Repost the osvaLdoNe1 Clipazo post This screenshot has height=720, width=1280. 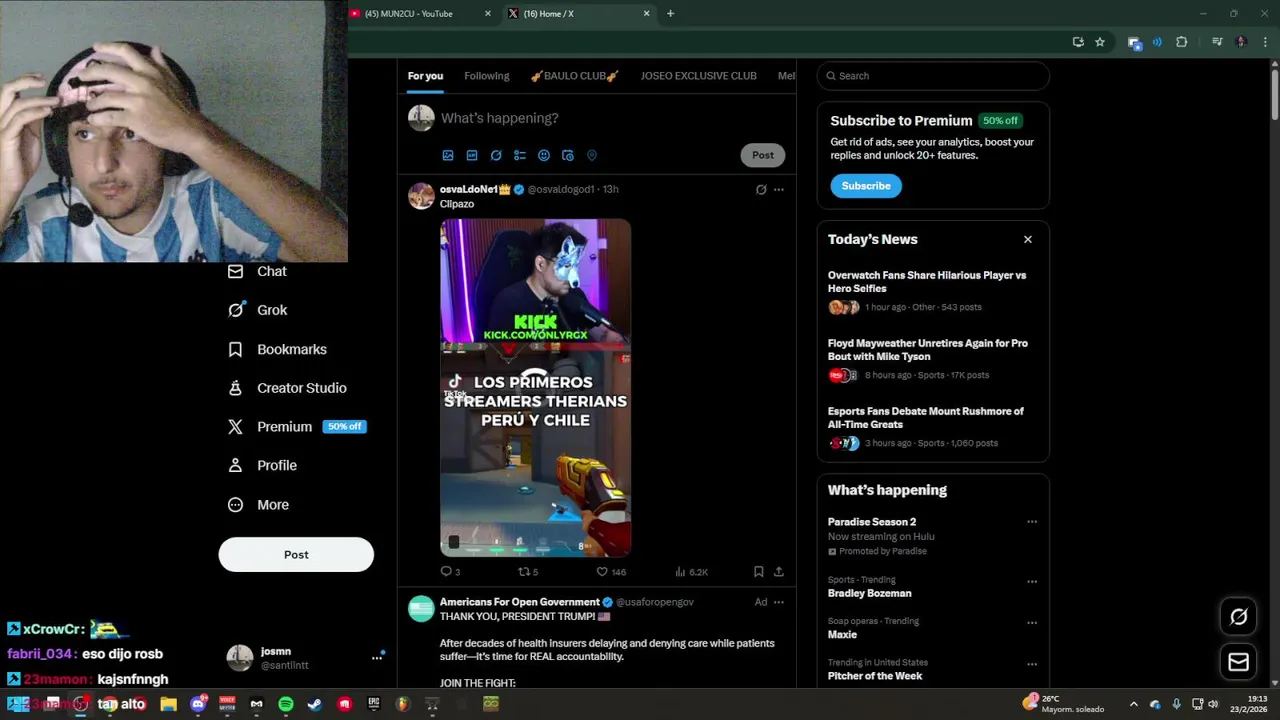[527, 572]
